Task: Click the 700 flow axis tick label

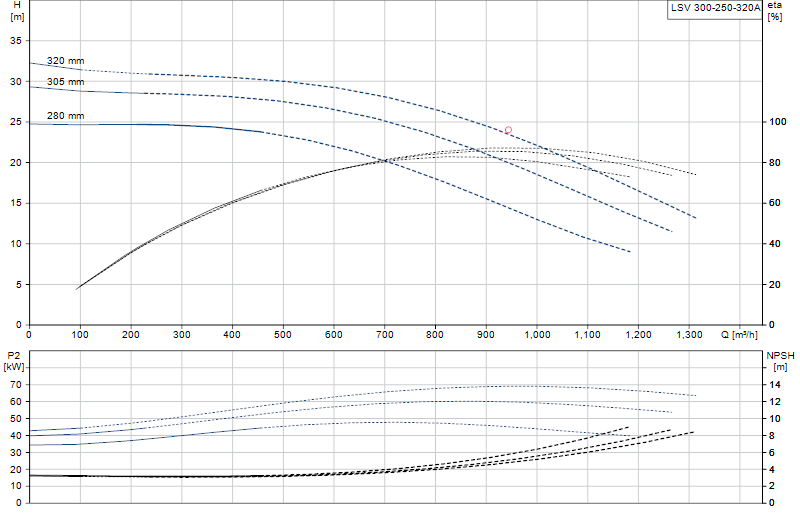Action: coord(385,335)
